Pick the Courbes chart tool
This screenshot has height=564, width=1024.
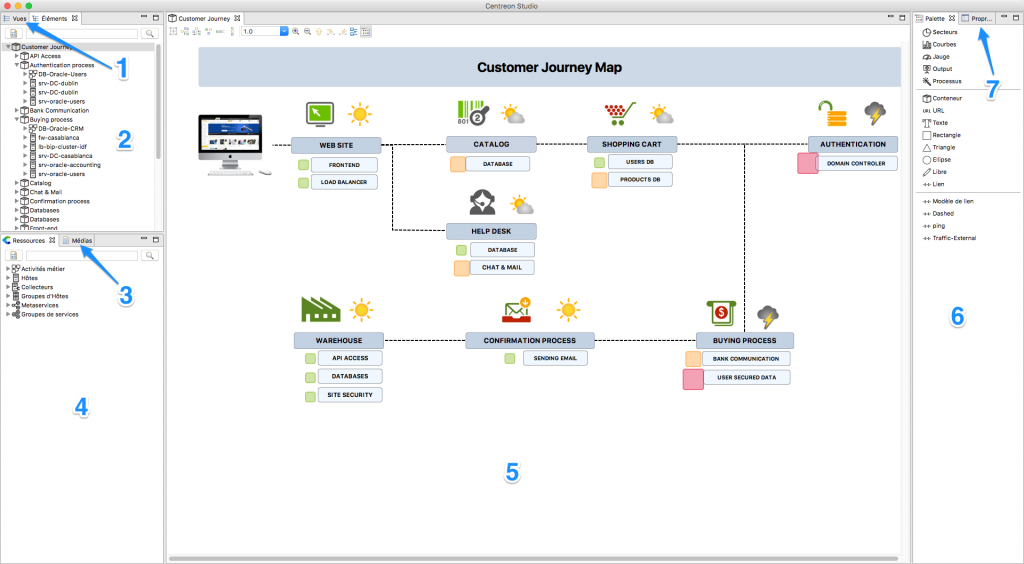coord(944,45)
